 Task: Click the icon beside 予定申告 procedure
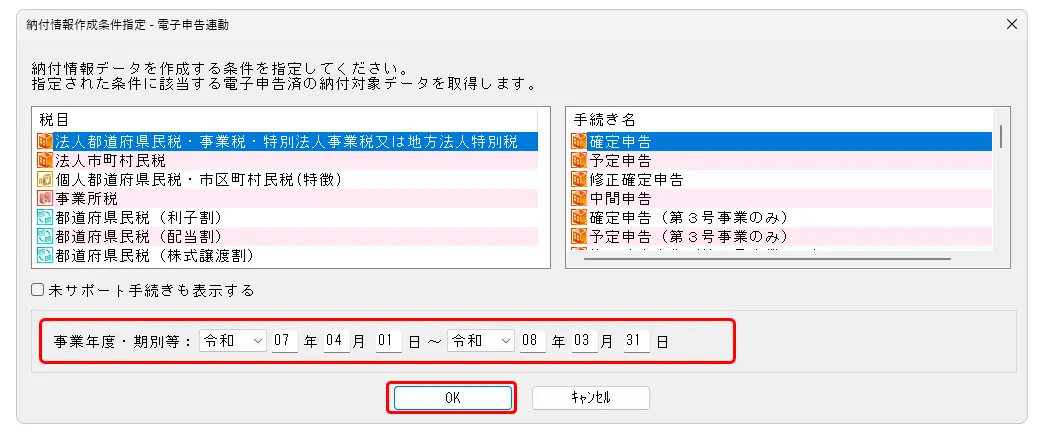point(578,161)
